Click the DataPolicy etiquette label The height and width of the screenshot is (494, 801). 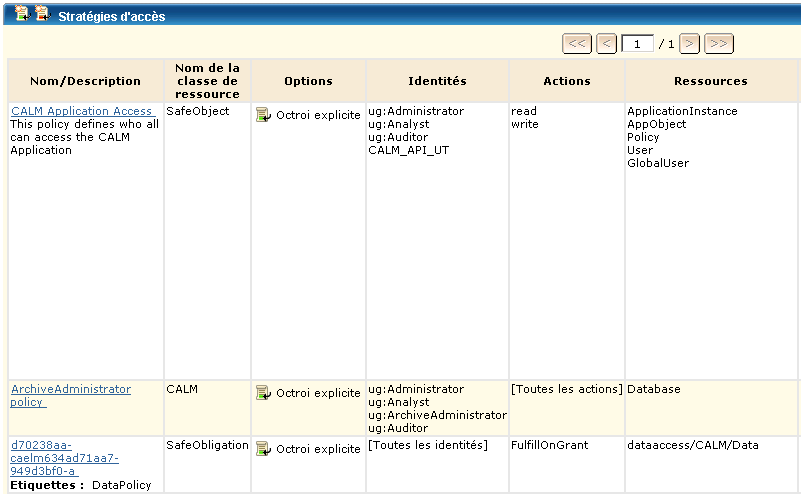pos(122,485)
